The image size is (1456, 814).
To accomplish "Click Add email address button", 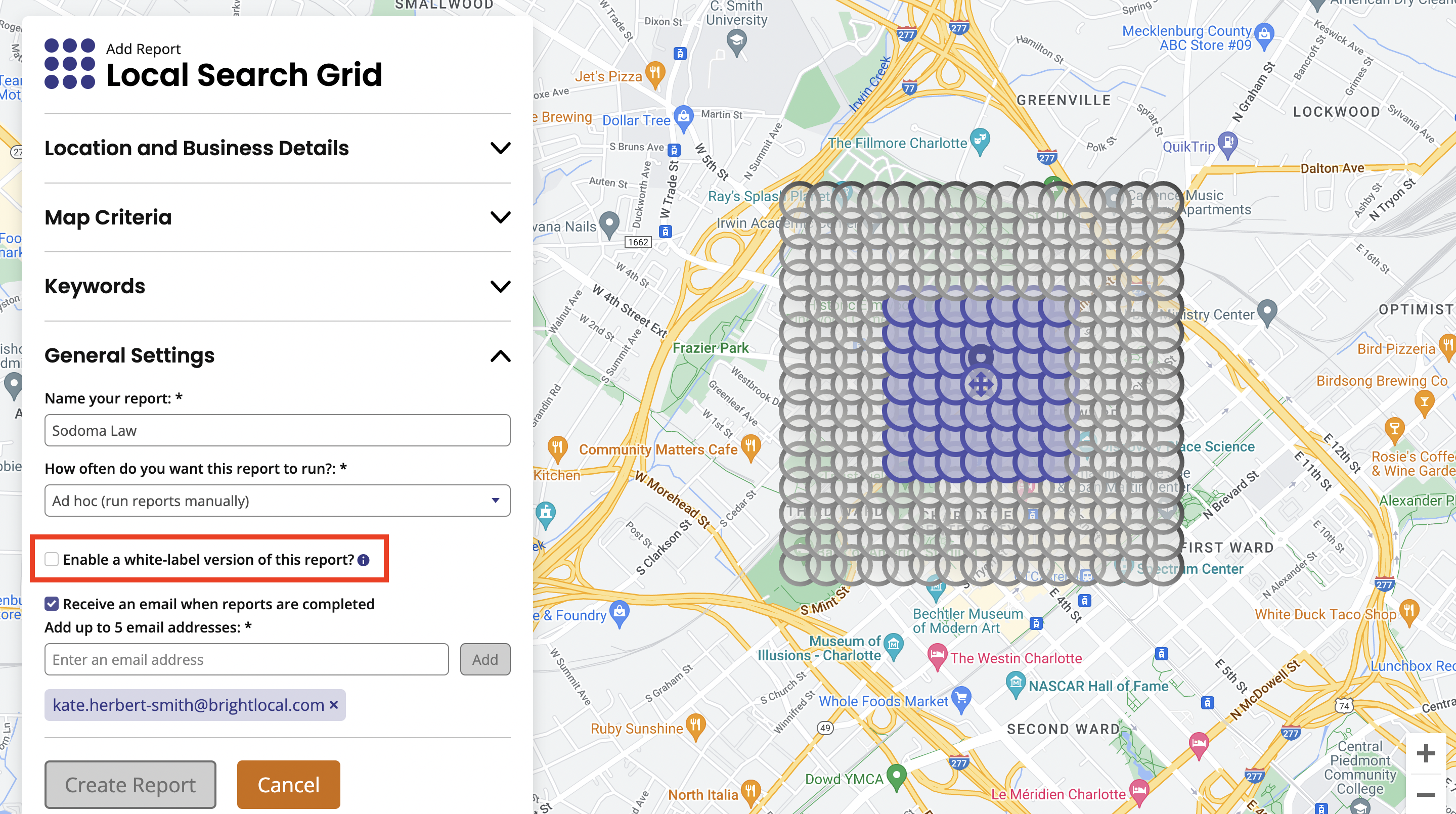I will pyautogui.click(x=485, y=659).
